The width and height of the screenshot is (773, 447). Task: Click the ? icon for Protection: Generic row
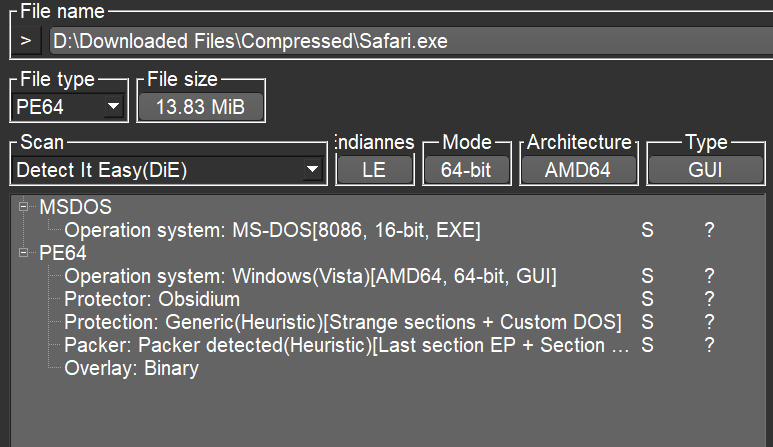pos(709,322)
